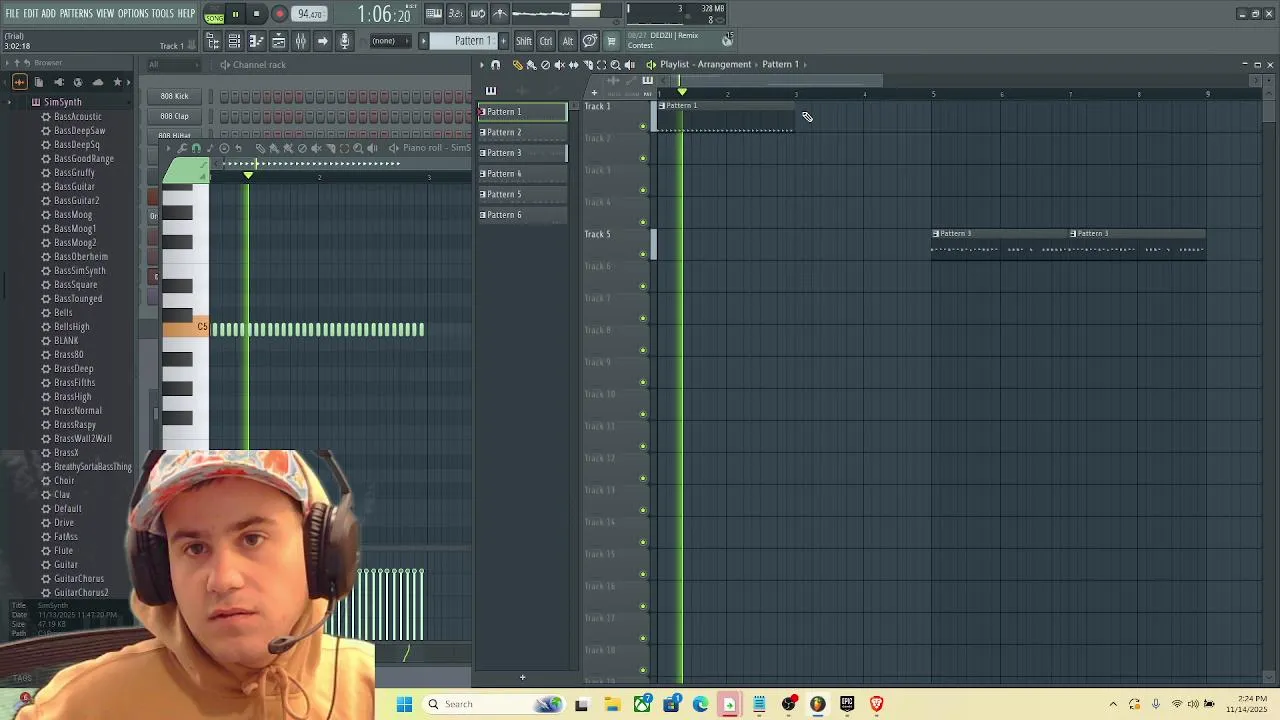
Task: Mute Track 2 via its green dot
Action: click(643, 158)
